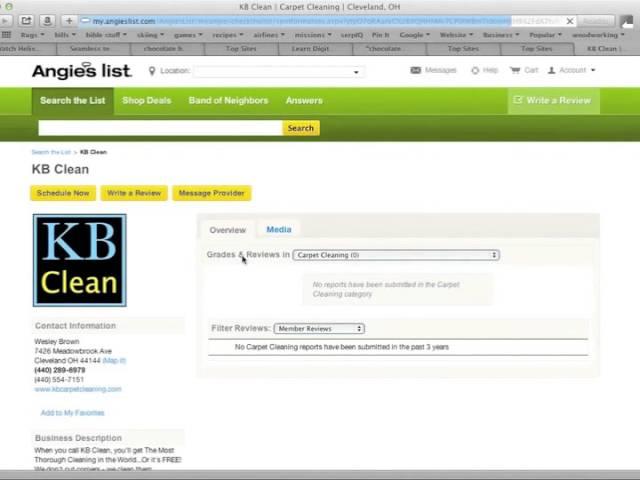This screenshot has width=640, height=480.
Task: Click the Angie's List logo
Action: click(82, 71)
